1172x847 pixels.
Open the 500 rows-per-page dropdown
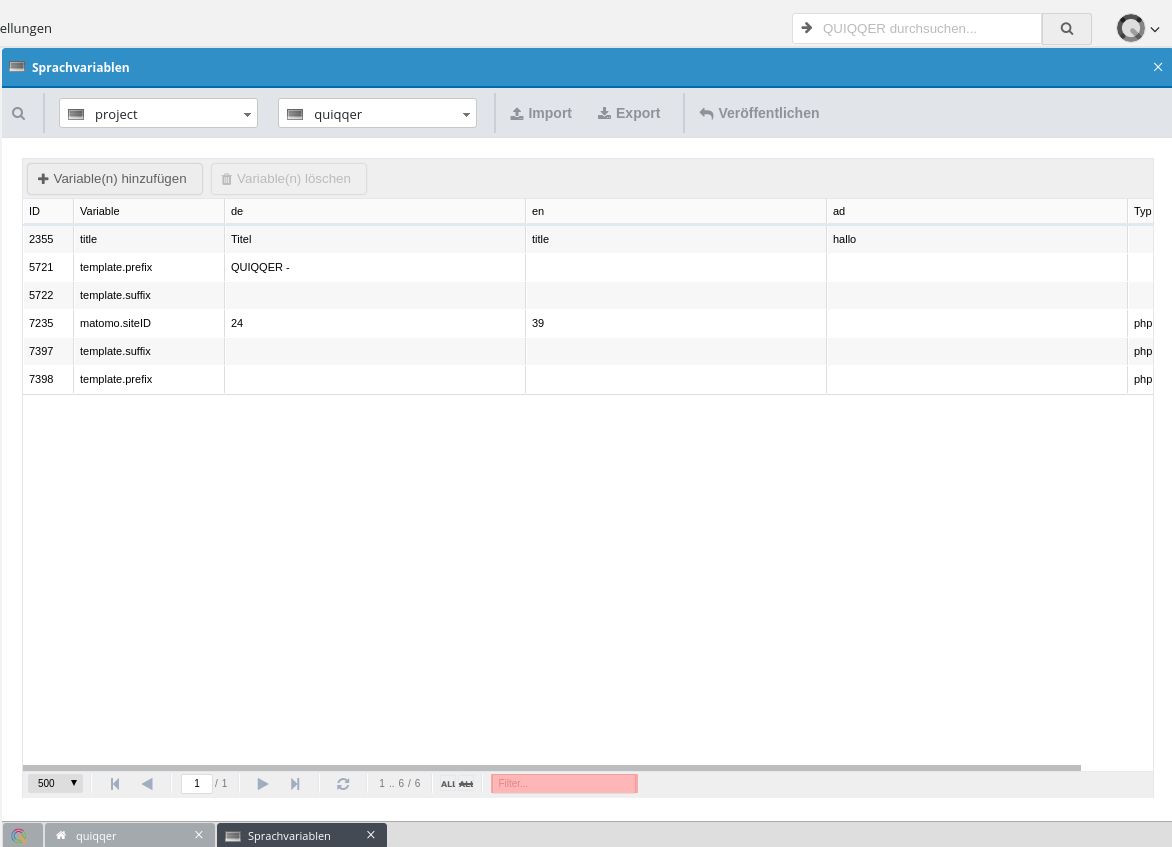point(55,784)
